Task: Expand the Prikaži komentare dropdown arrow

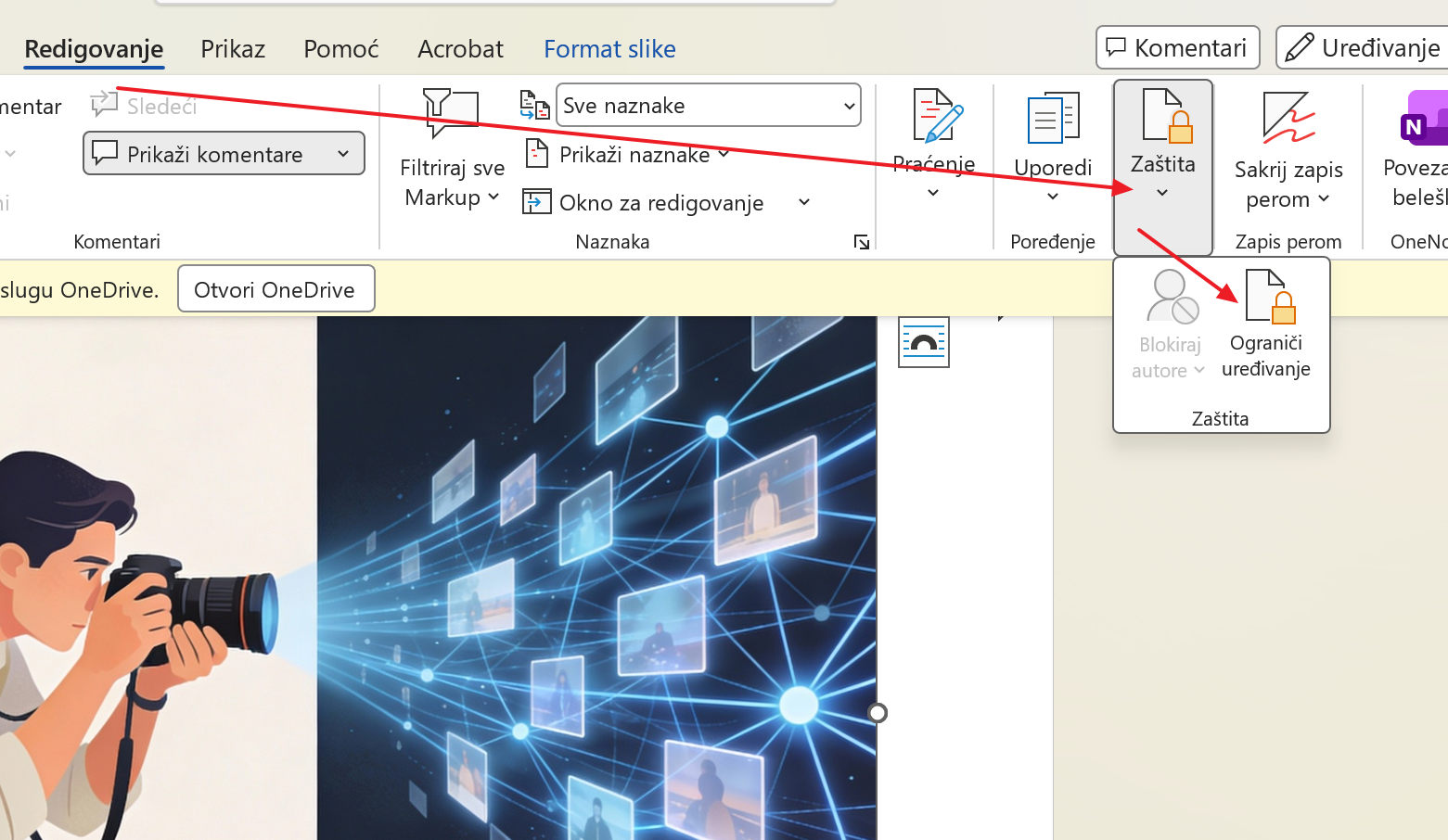Action: click(343, 154)
